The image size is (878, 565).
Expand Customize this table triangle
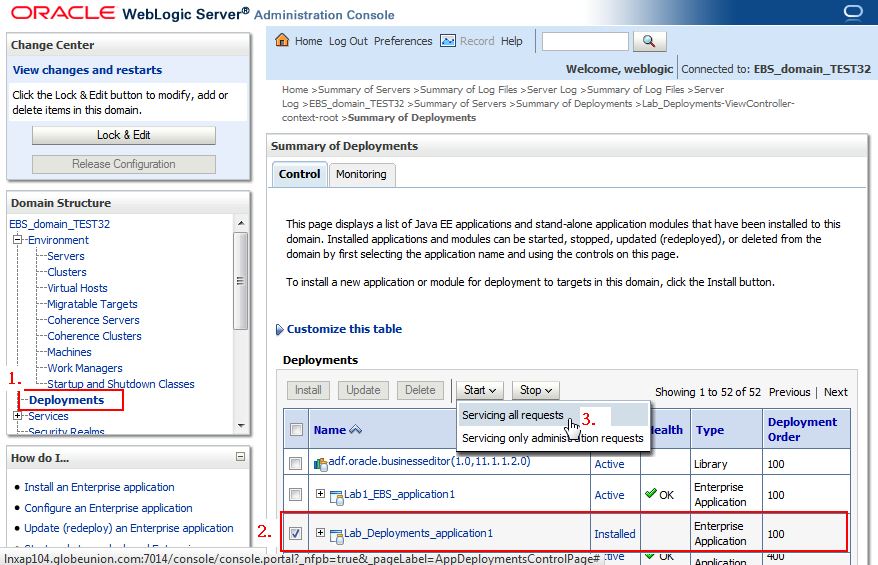click(279, 330)
